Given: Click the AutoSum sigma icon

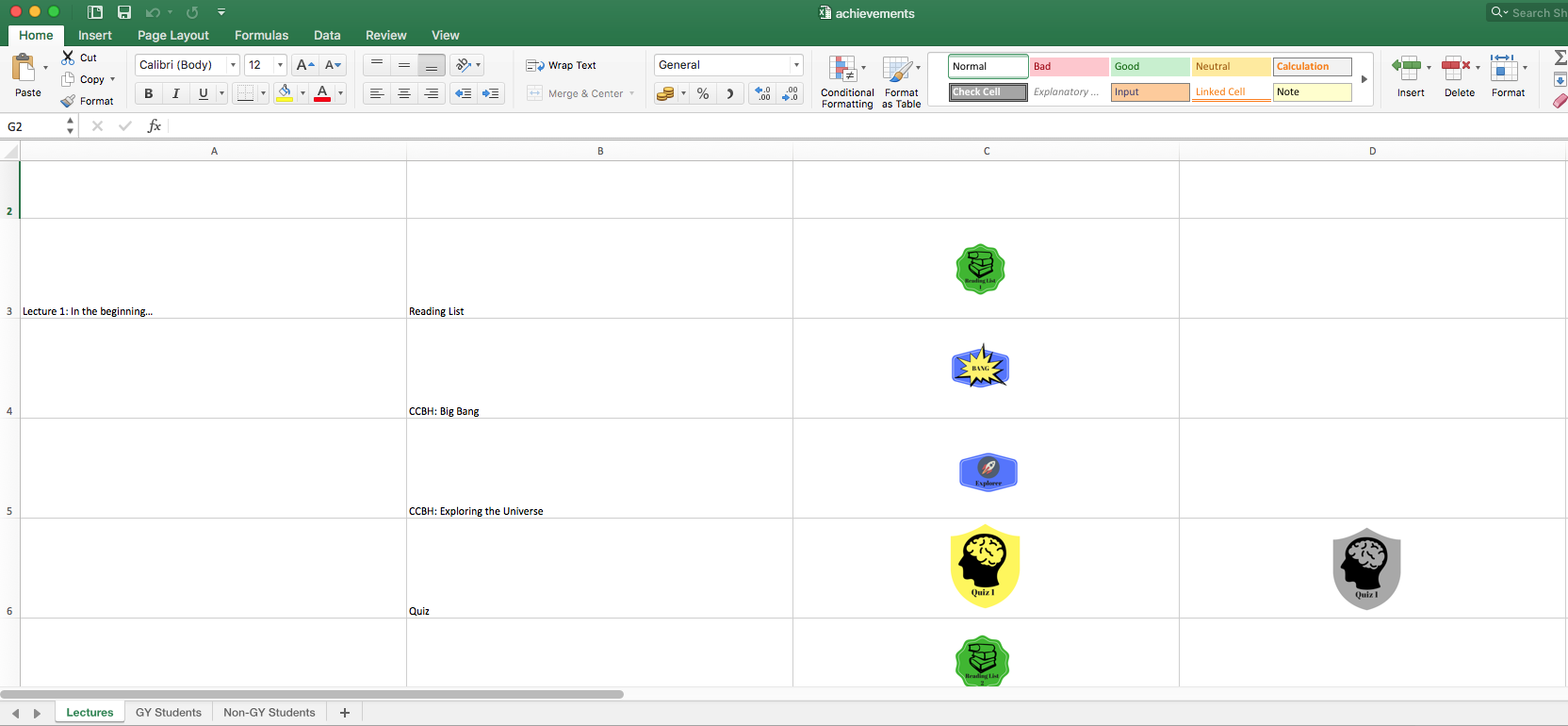Looking at the screenshot, I should [x=1560, y=58].
